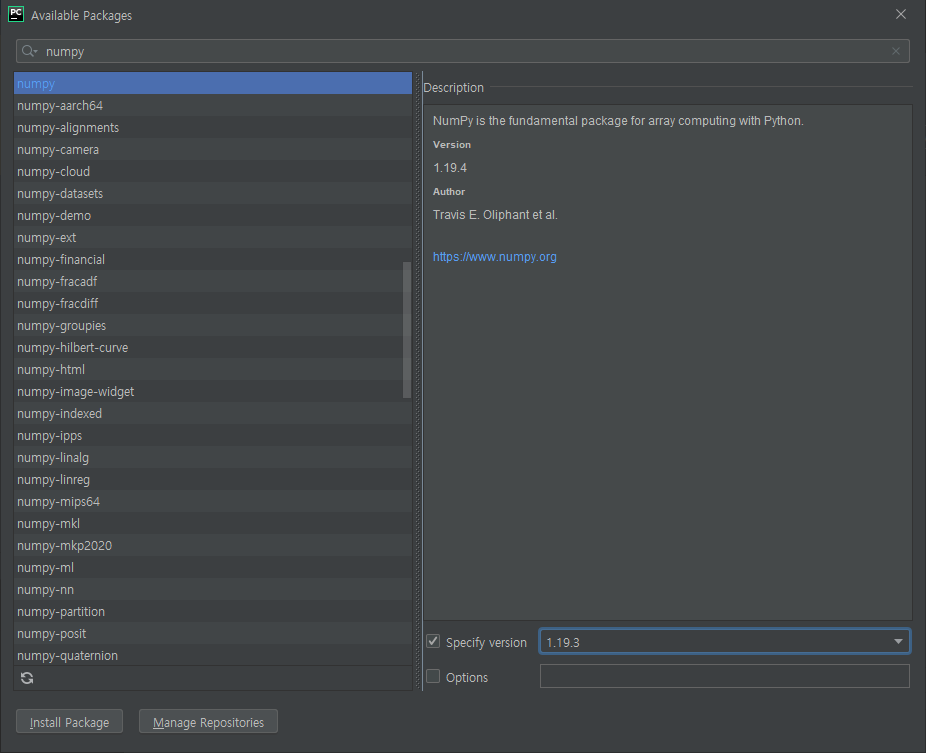Uncheck the Specify version checkbox

pos(433,641)
